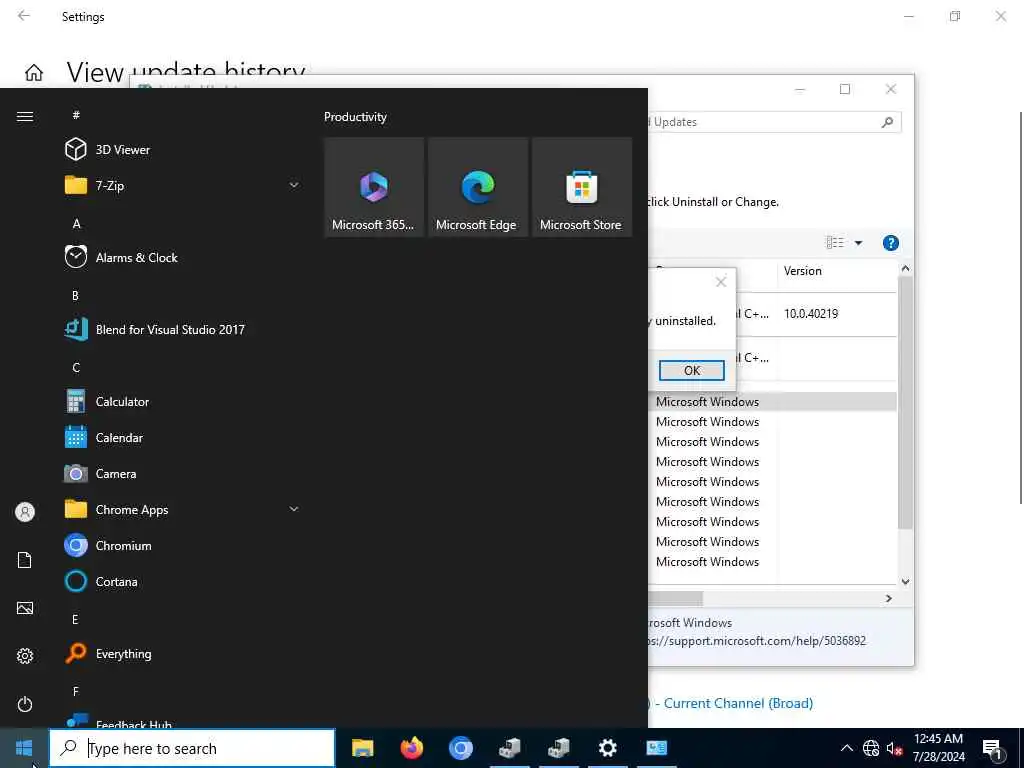Open the user account icon in Start

coord(25,512)
